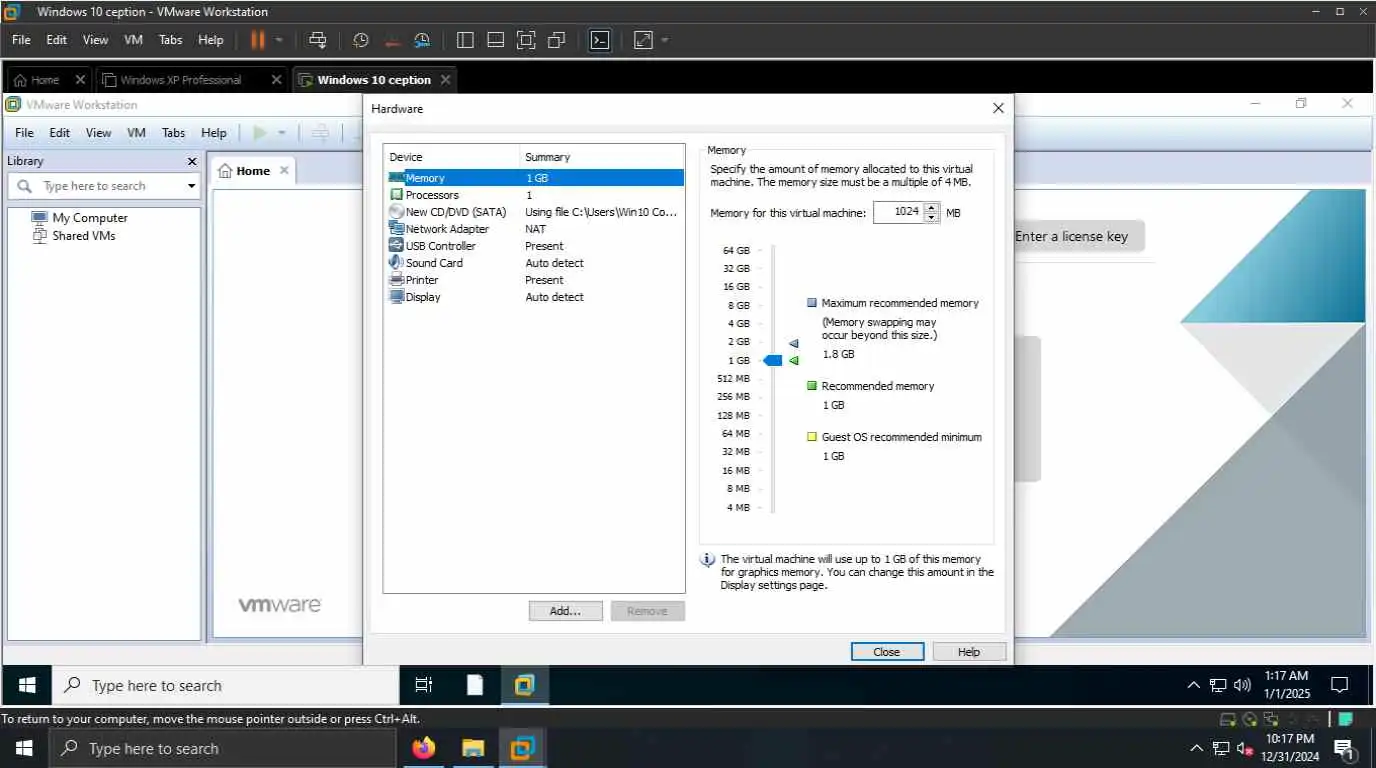Click the stretch guest display icon

tap(643, 40)
